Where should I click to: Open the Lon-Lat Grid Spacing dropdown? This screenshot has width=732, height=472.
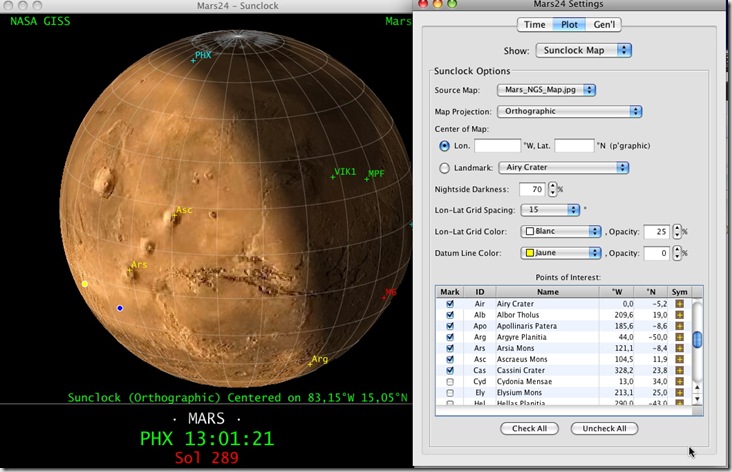tap(550, 210)
